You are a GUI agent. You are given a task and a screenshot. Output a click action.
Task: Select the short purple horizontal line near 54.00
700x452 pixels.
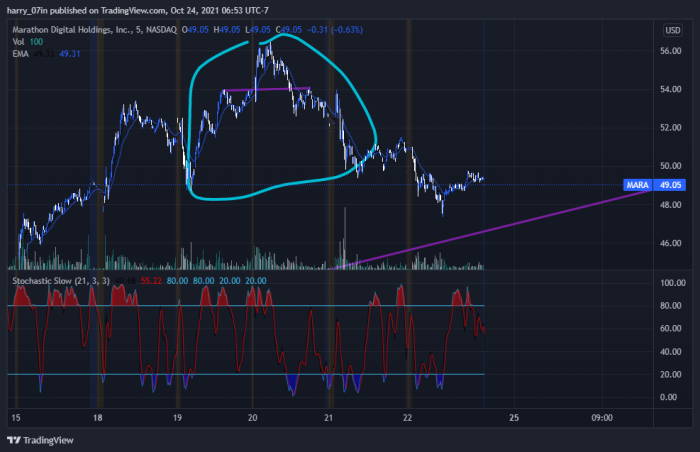click(x=267, y=89)
